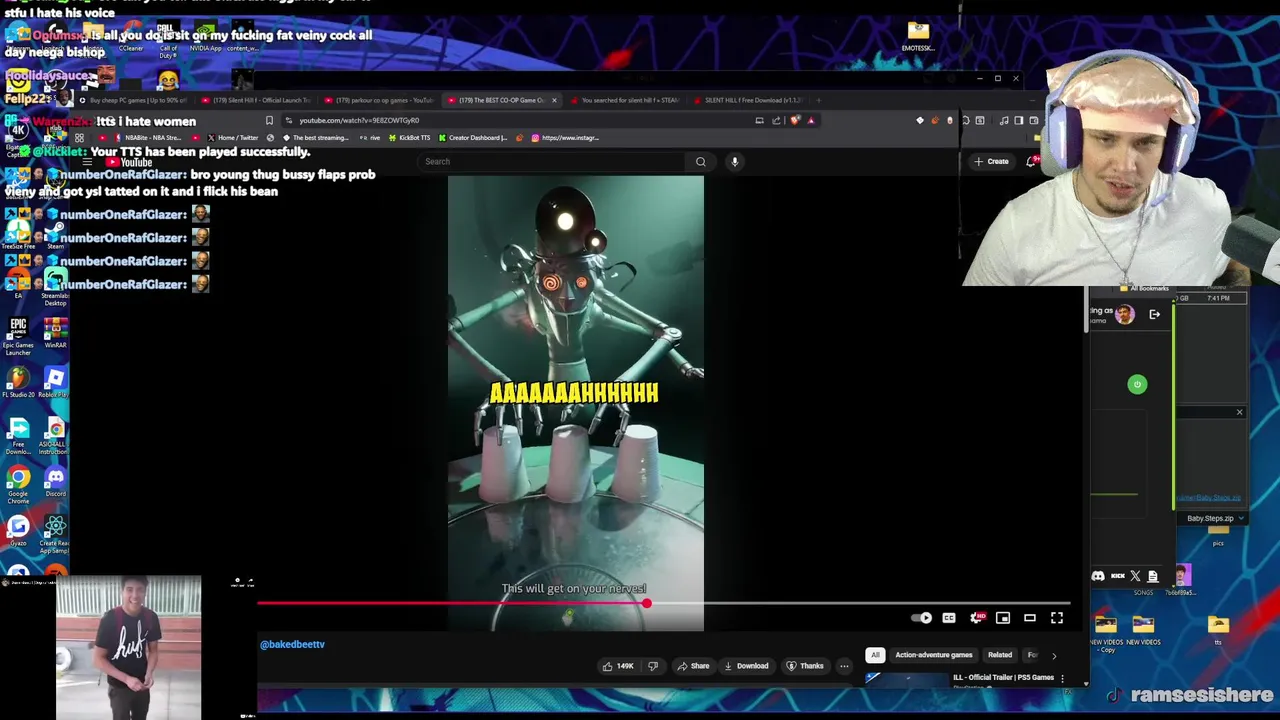This screenshot has height=720, width=1280.
Task: Click the Discord icon in the stream overlay
Action: coord(1098,576)
